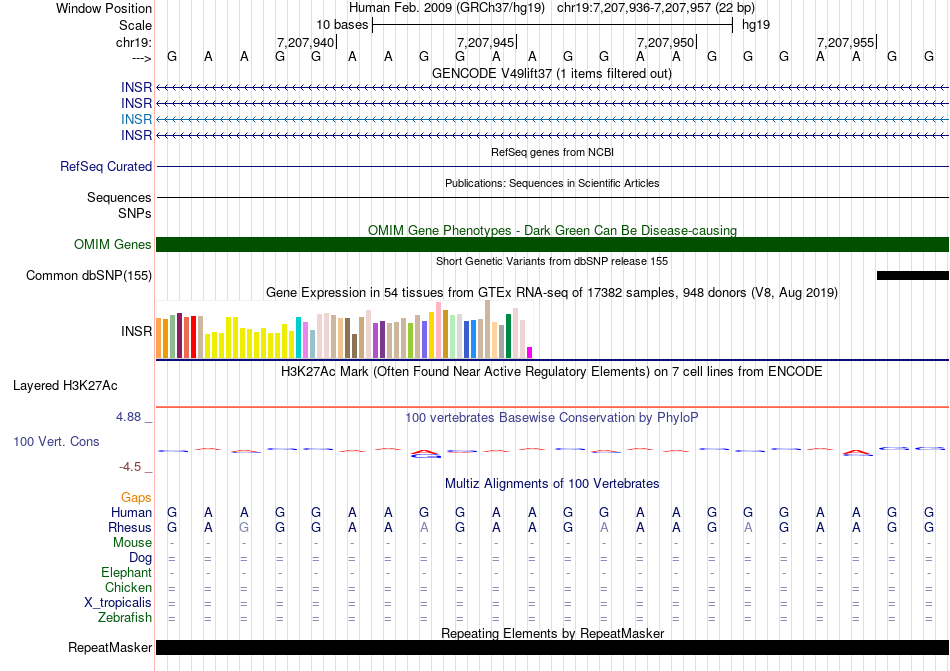Click the X_tropicalis species label

[x=118, y=603]
